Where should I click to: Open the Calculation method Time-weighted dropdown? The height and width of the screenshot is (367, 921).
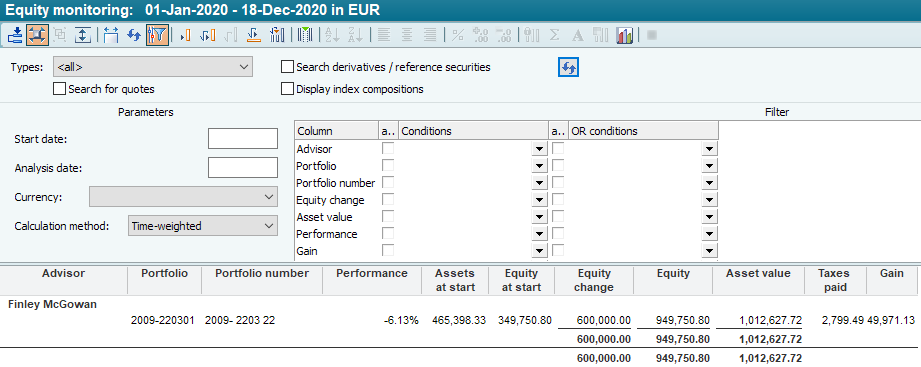pos(203,225)
